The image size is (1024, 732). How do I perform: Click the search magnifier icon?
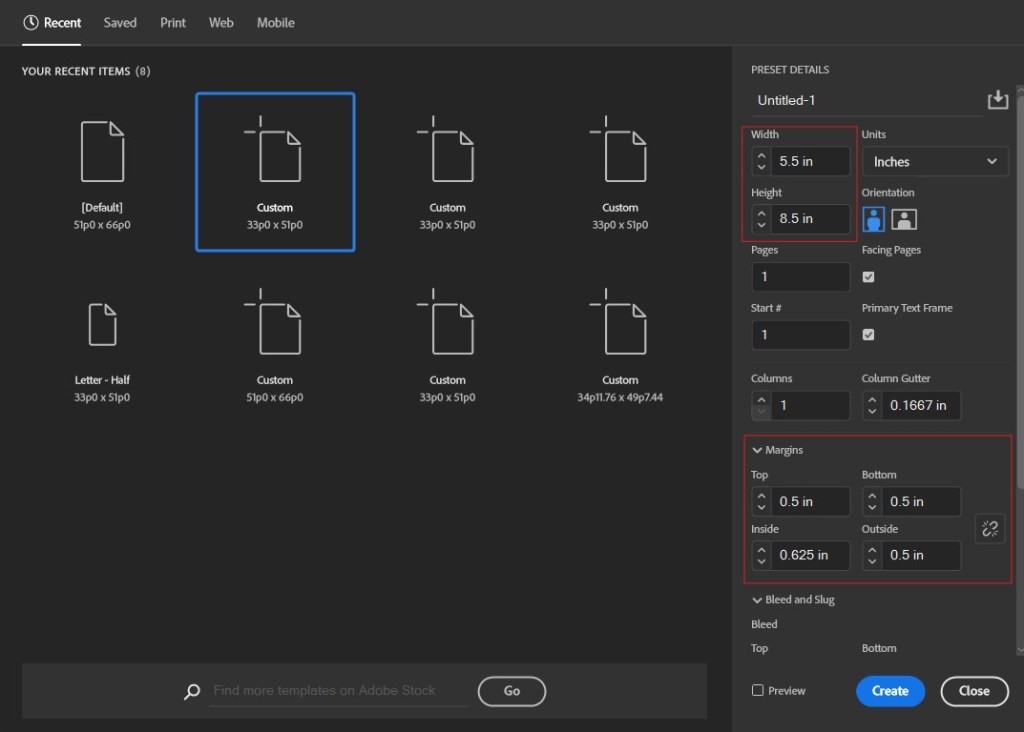(192, 691)
